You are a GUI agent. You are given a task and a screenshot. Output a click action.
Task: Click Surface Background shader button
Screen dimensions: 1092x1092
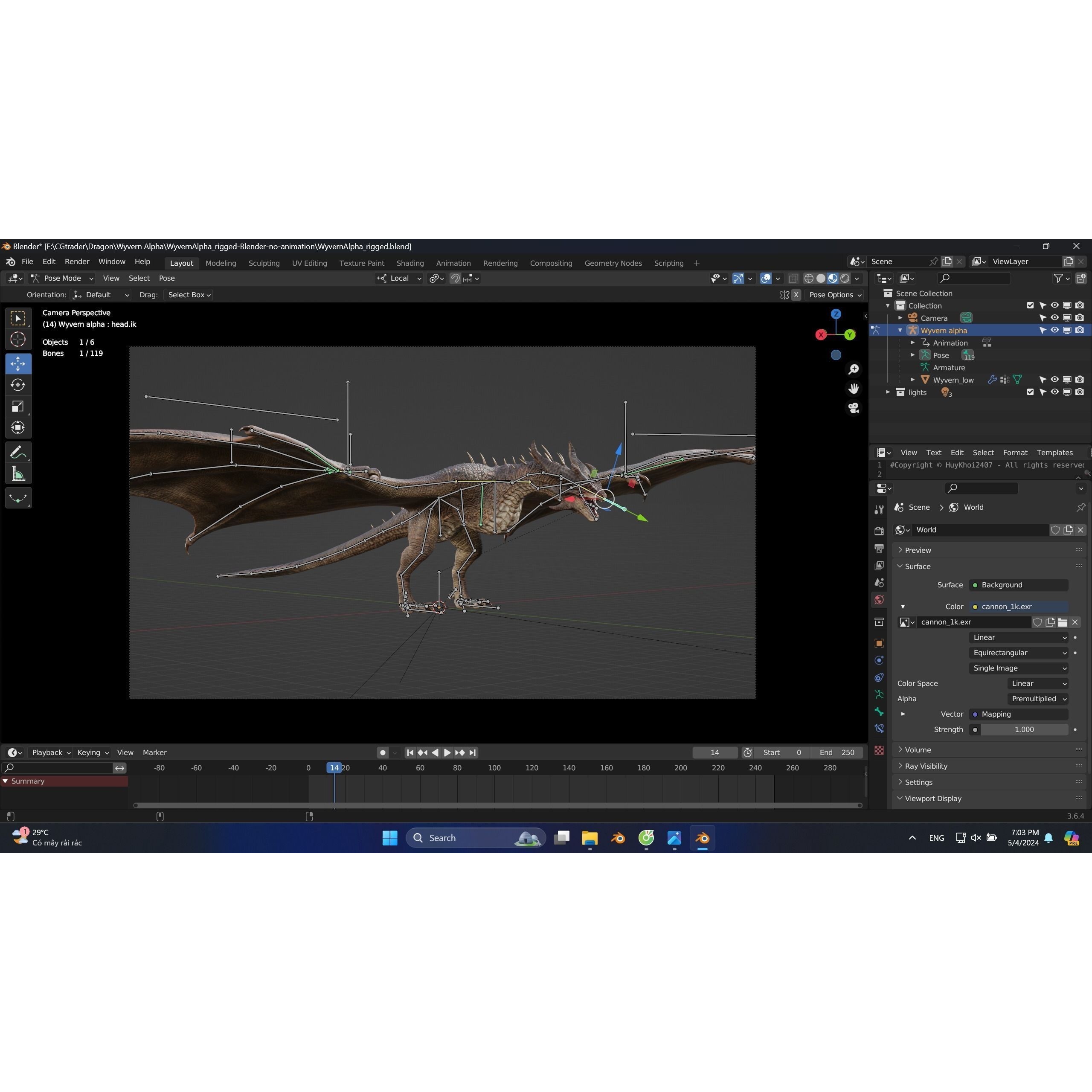tap(1019, 585)
